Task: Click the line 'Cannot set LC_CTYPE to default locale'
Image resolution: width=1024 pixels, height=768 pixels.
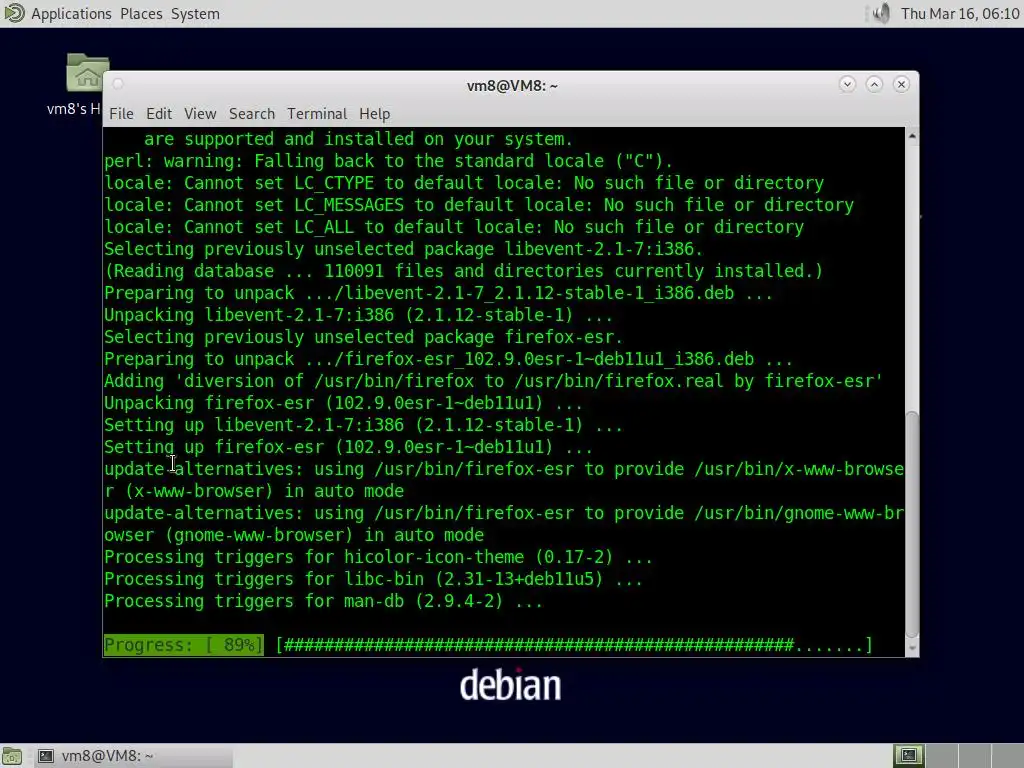Action: pyautogui.click(x=464, y=183)
